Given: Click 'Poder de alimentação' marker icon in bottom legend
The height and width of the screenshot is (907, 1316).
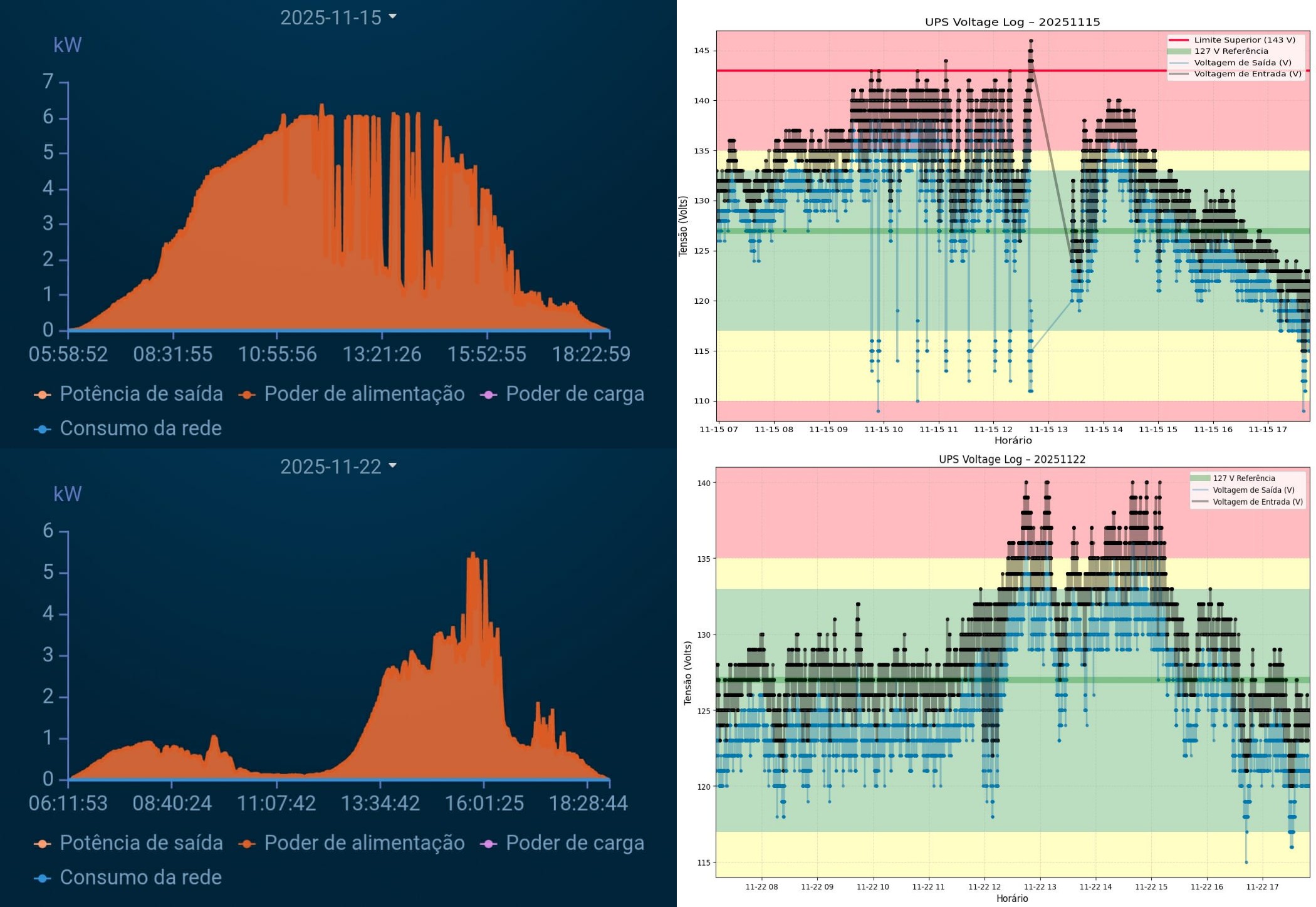Looking at the screenshot, I should tap(247, 844).
